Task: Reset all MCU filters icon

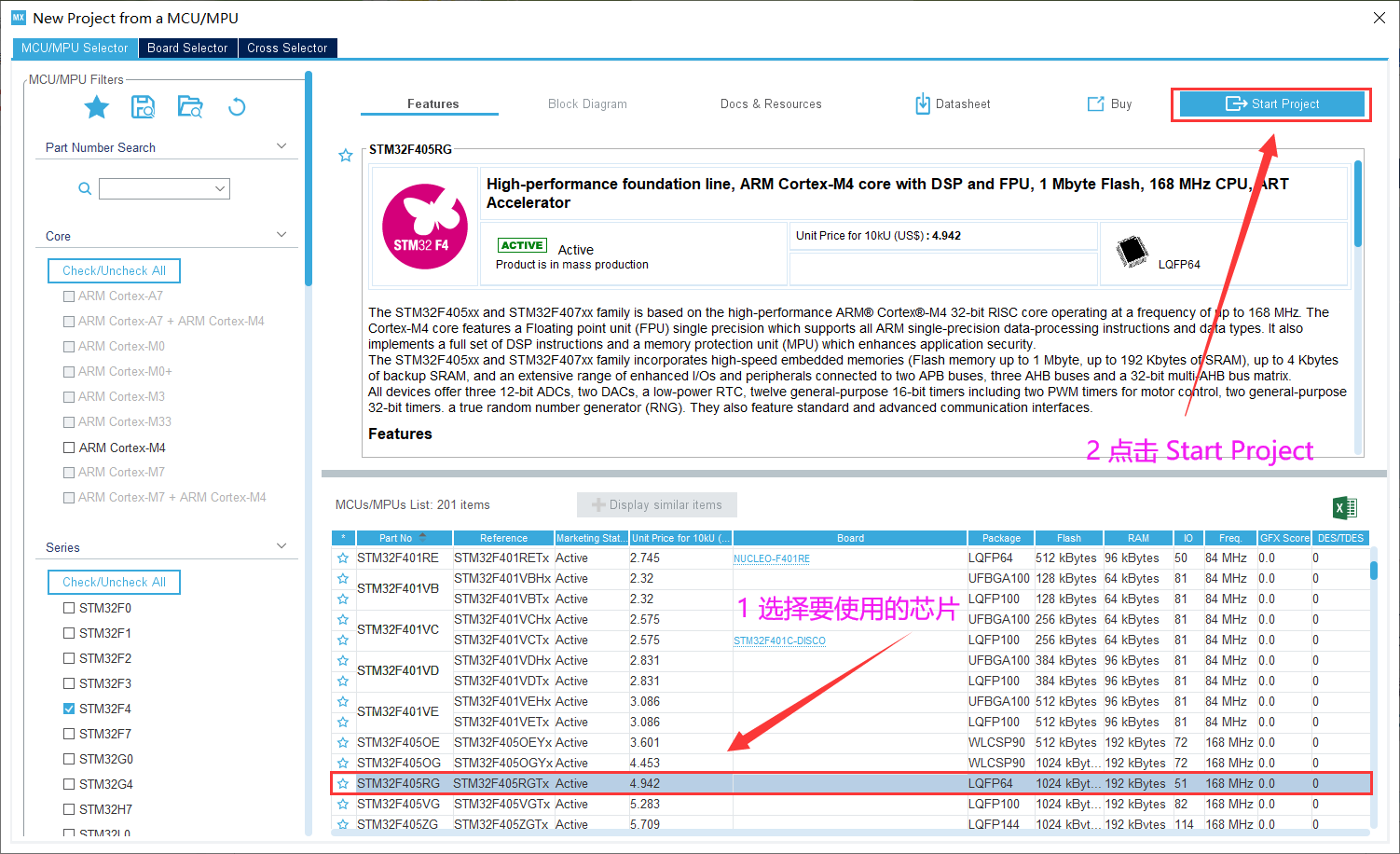Action: 237,107
